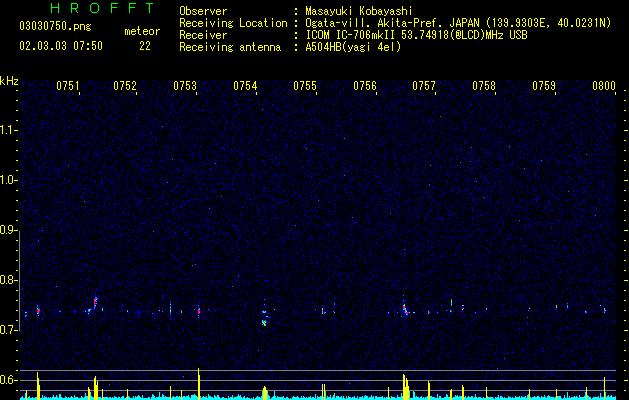Click the Observer name Masayuki Kobayashi

point(359,11)
